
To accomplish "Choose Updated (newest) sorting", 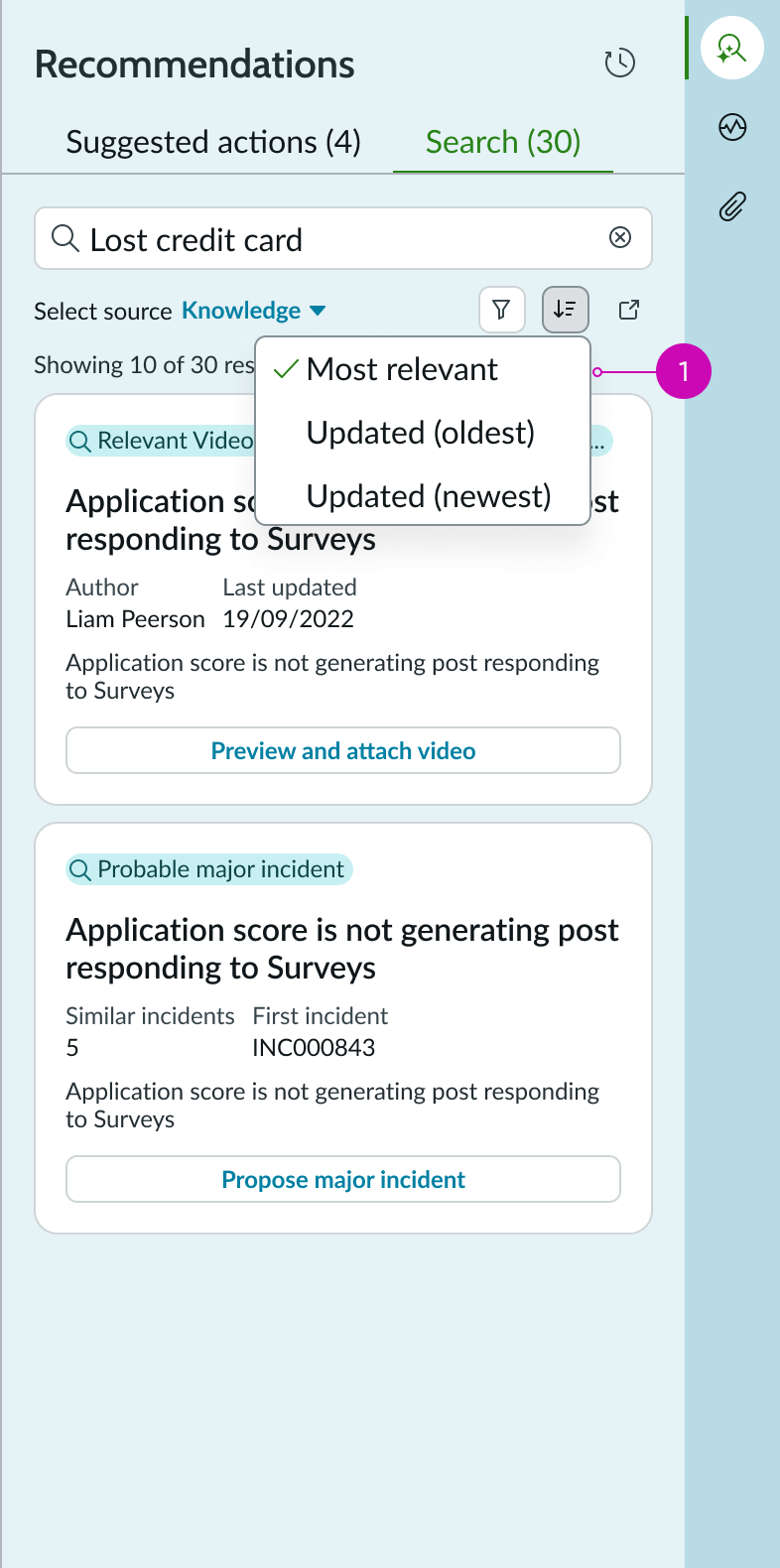I will click(427, 496).
